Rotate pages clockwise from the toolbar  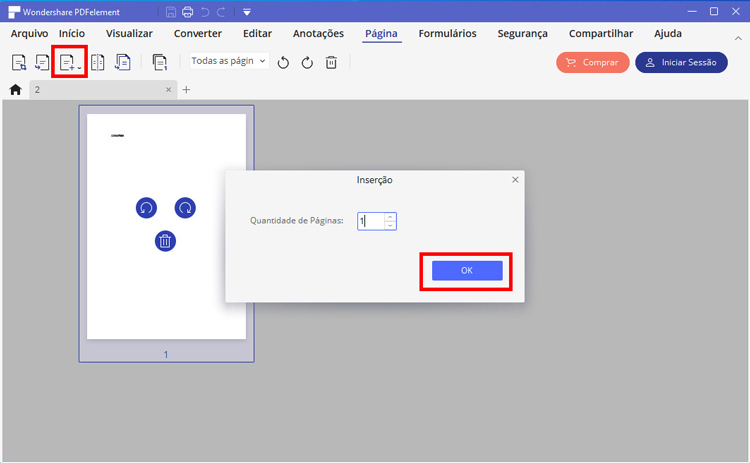(307, 62)
